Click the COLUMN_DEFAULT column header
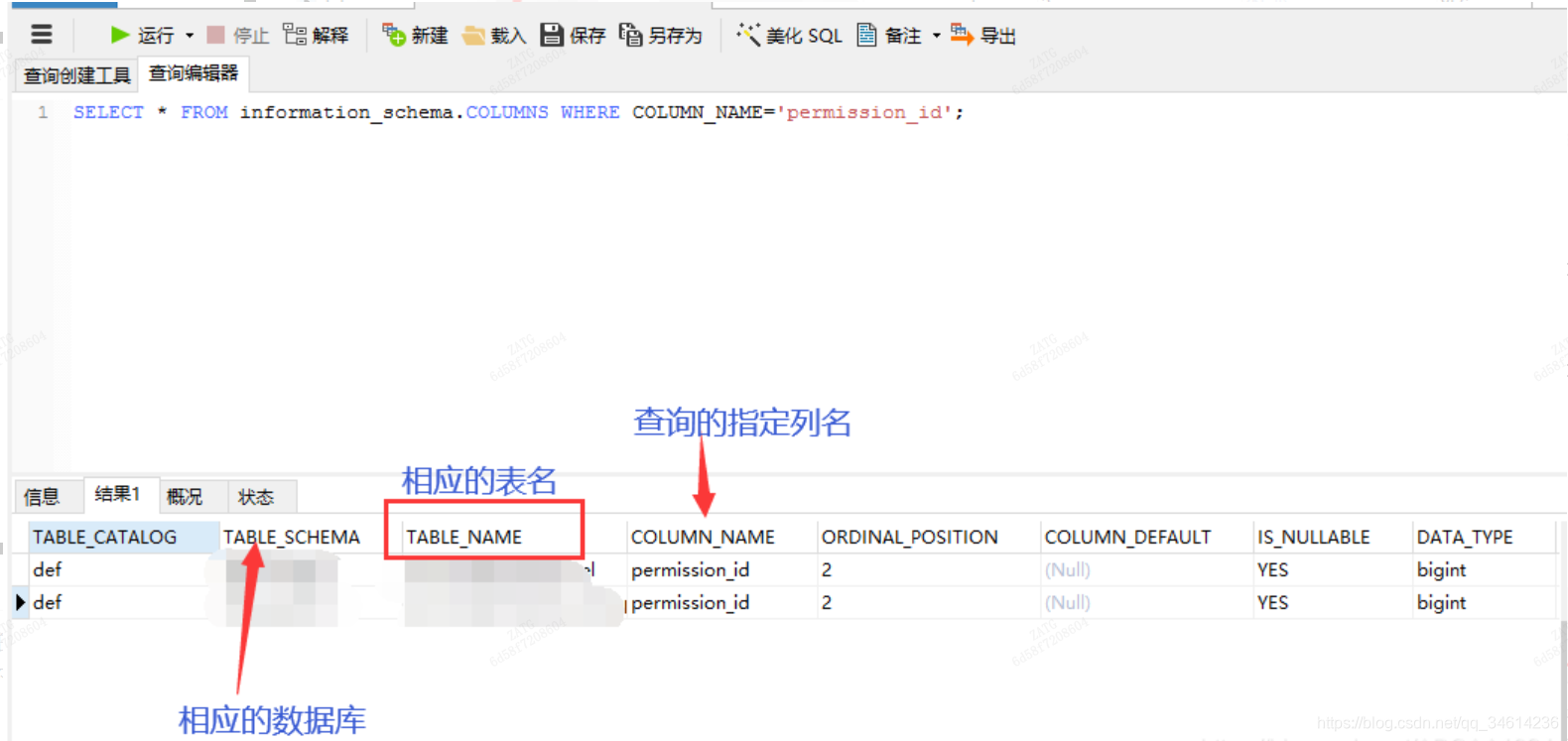Image resolution: width=1568 pixels, height=741 pixels. (1146, 537)
